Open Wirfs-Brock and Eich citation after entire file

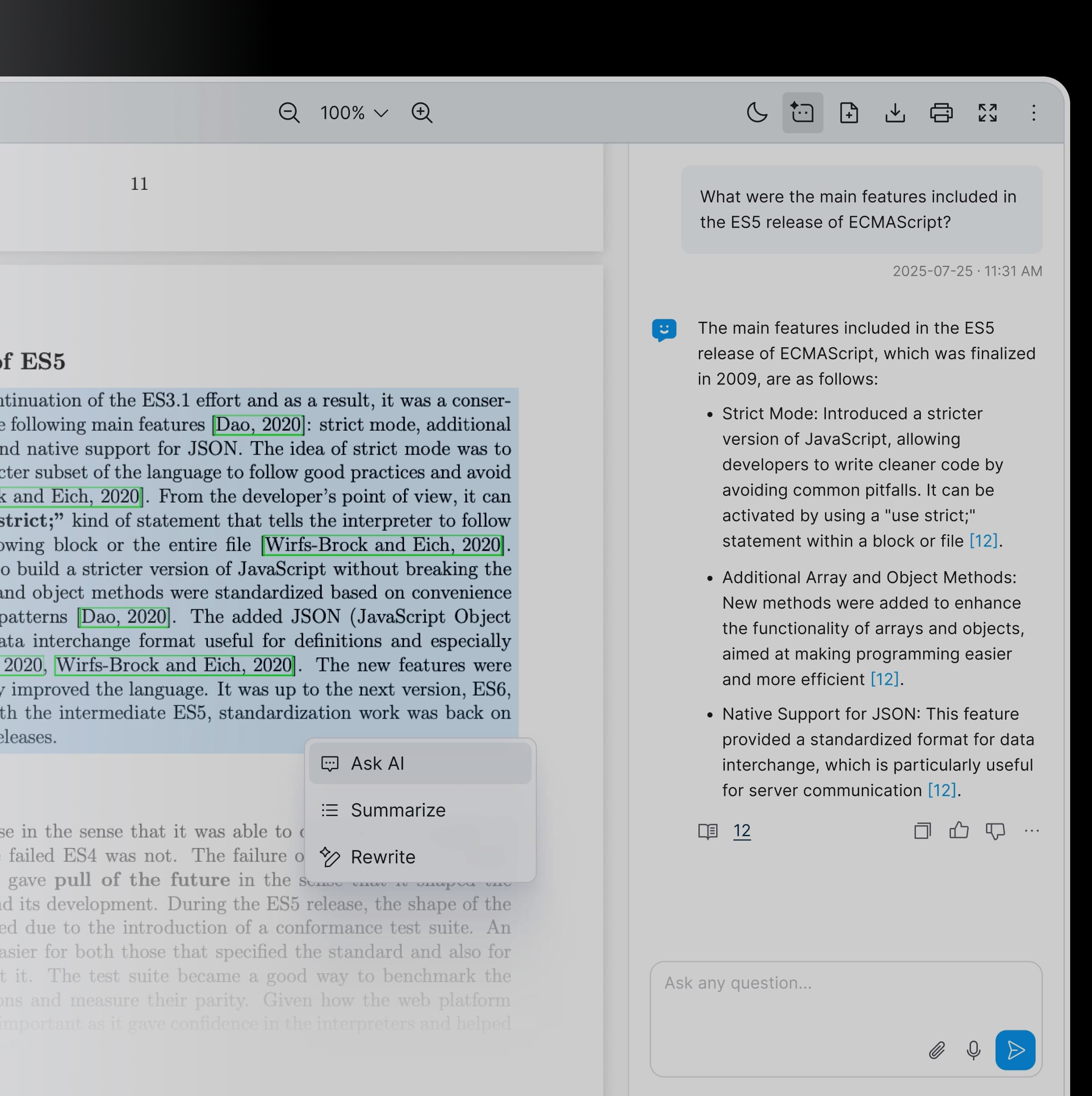tap(383, 545)
